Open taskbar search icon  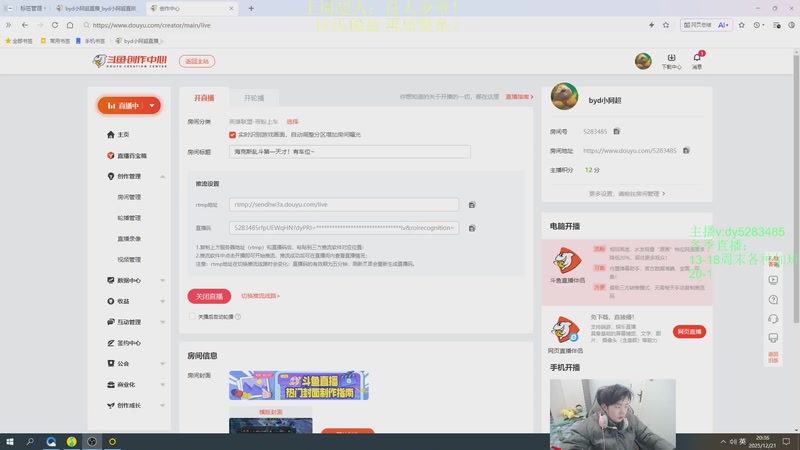[30, 441]
